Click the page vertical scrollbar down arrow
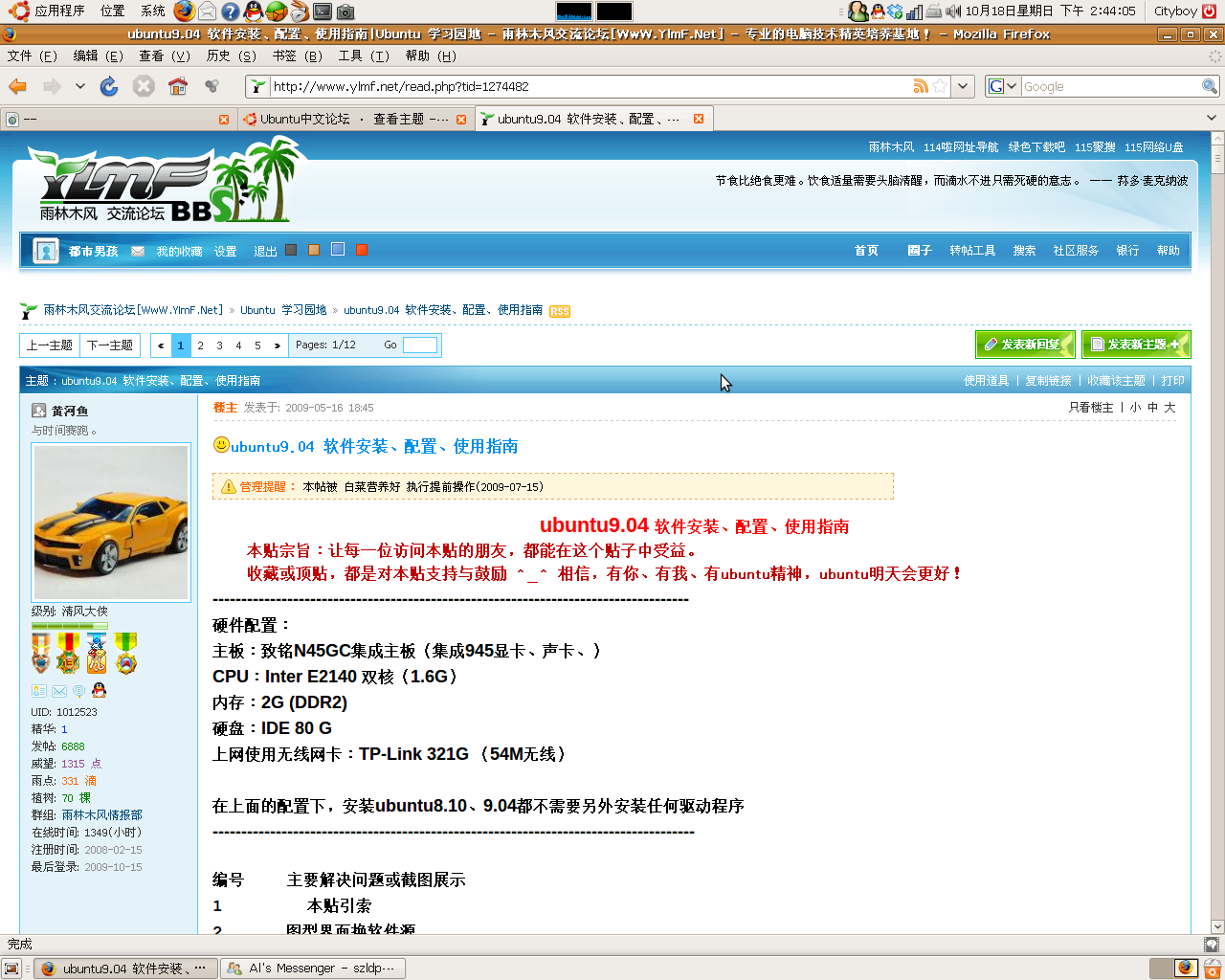Screen dimensions: 1225x980 pos(1217,926)
